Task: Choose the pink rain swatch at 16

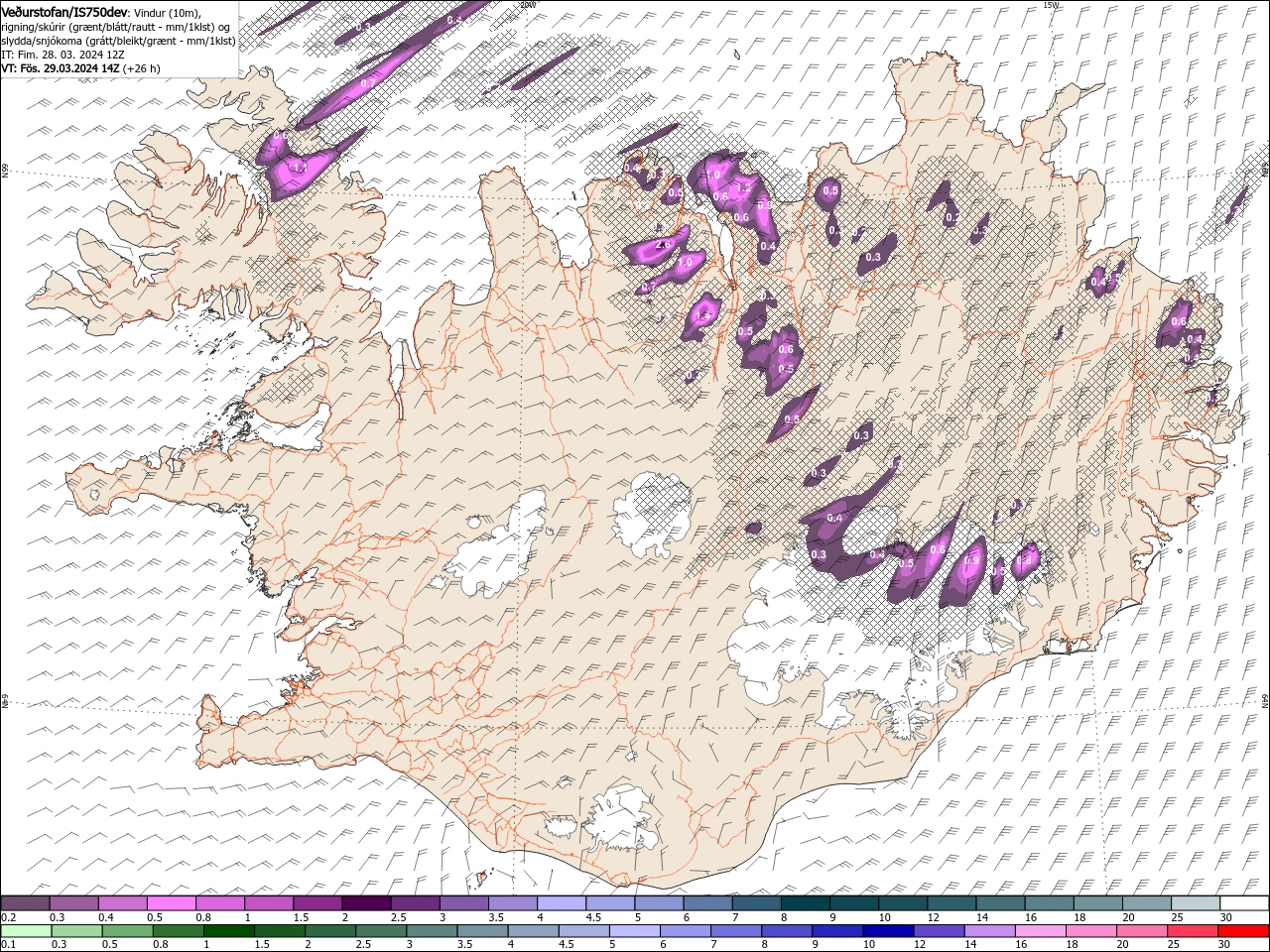Action: click(1041, 931)
